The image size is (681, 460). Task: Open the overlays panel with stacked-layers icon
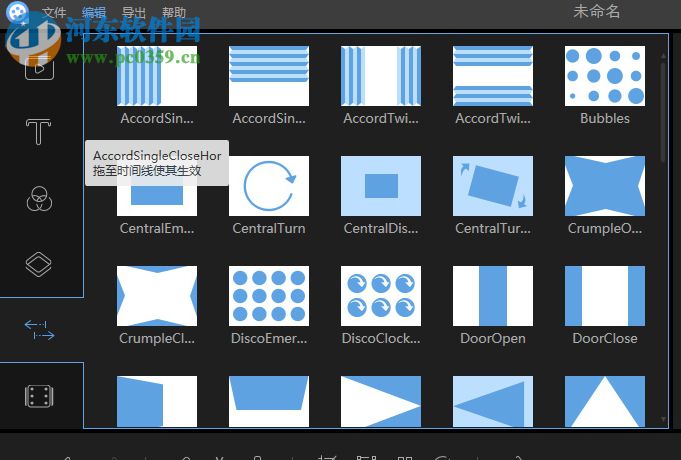click(x=39, y=264)
